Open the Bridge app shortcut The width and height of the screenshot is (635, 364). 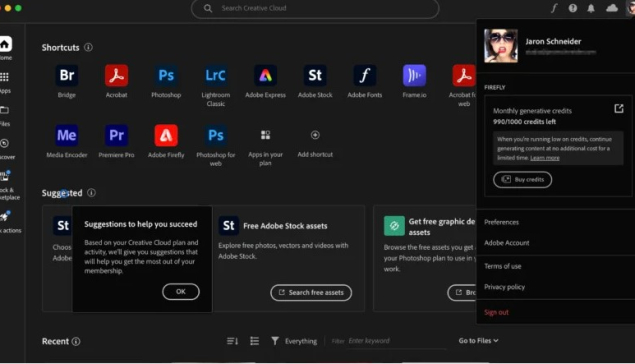pos(67,75)
